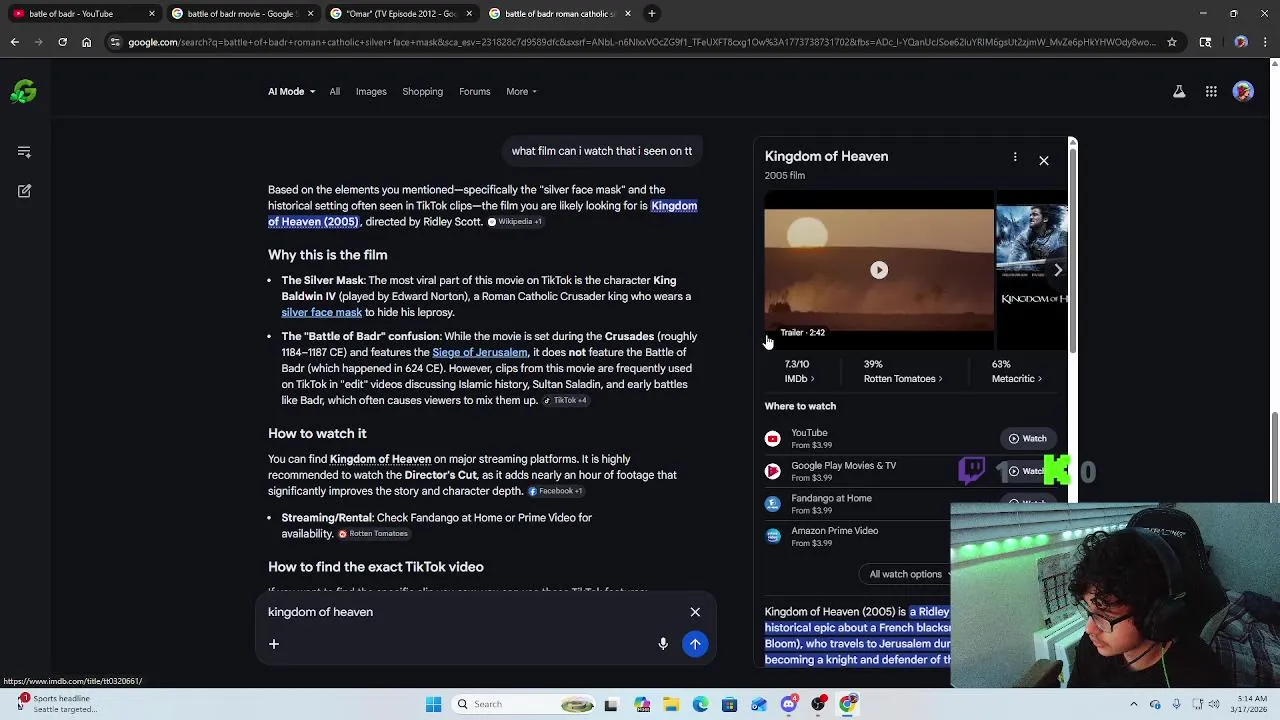Bookmark this page with the star icon

tap(1173, 42)
